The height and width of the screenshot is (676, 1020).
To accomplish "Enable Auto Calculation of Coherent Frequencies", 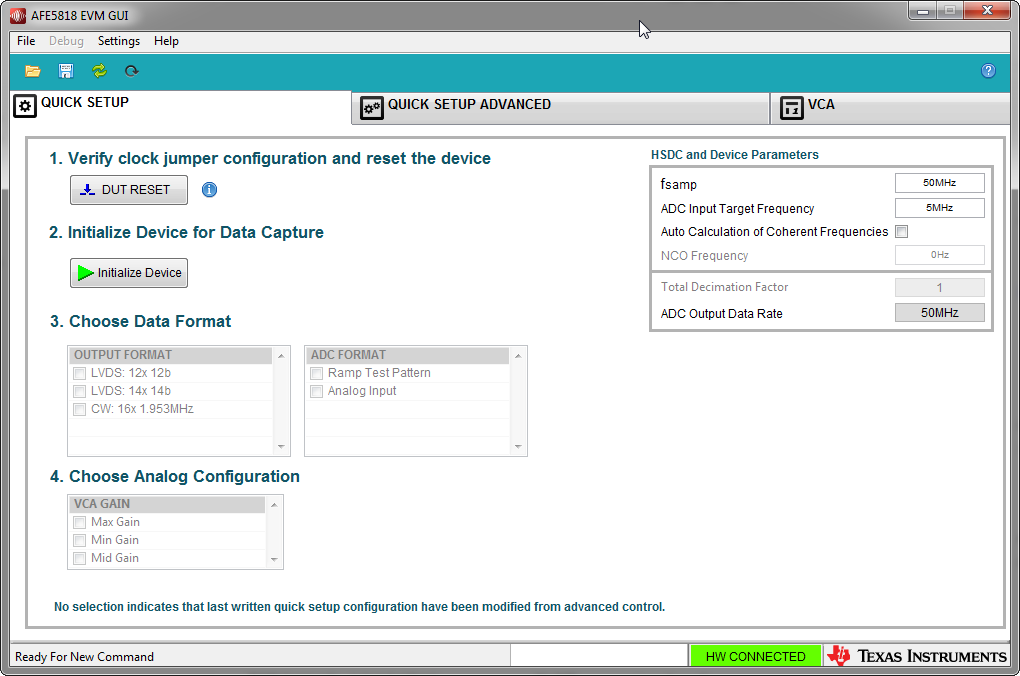I will click(x=902, y=232).
